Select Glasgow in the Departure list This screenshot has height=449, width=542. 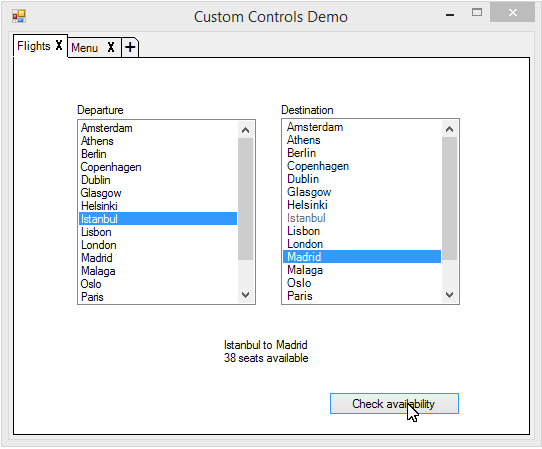point(158,193)
